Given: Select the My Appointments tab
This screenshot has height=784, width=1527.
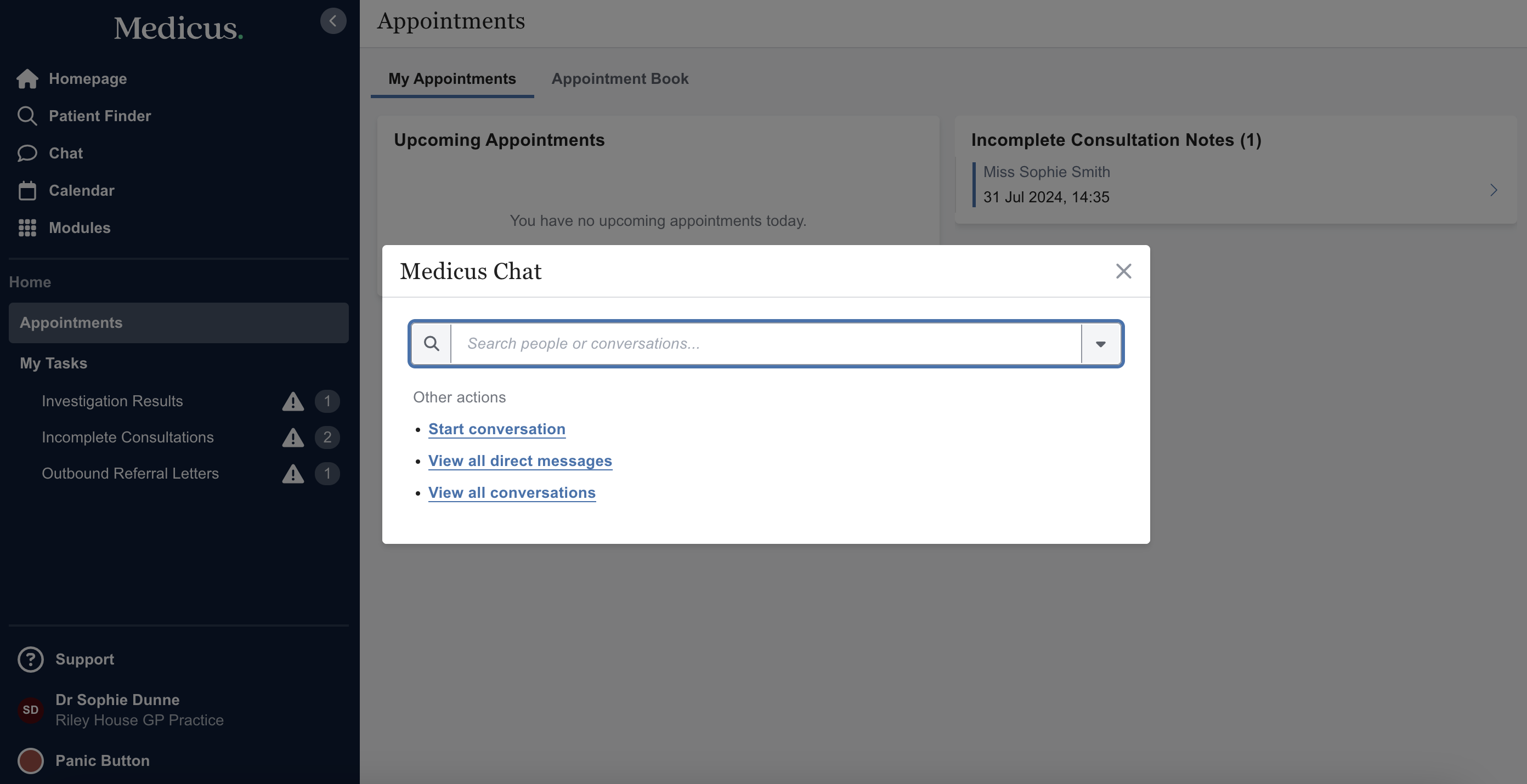Looking at the screenshot, I should coord(452,79).
